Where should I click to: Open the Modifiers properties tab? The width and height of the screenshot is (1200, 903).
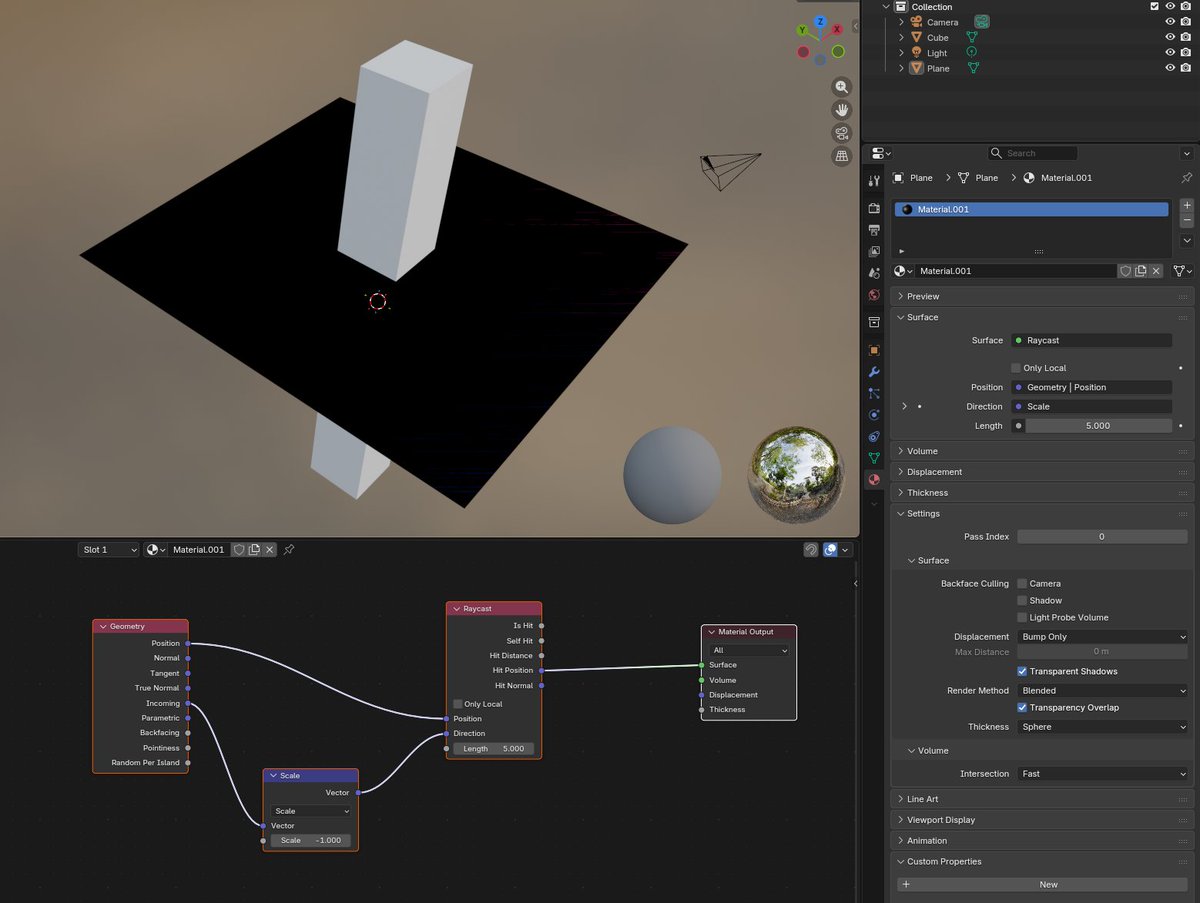(x=874, y=372)
